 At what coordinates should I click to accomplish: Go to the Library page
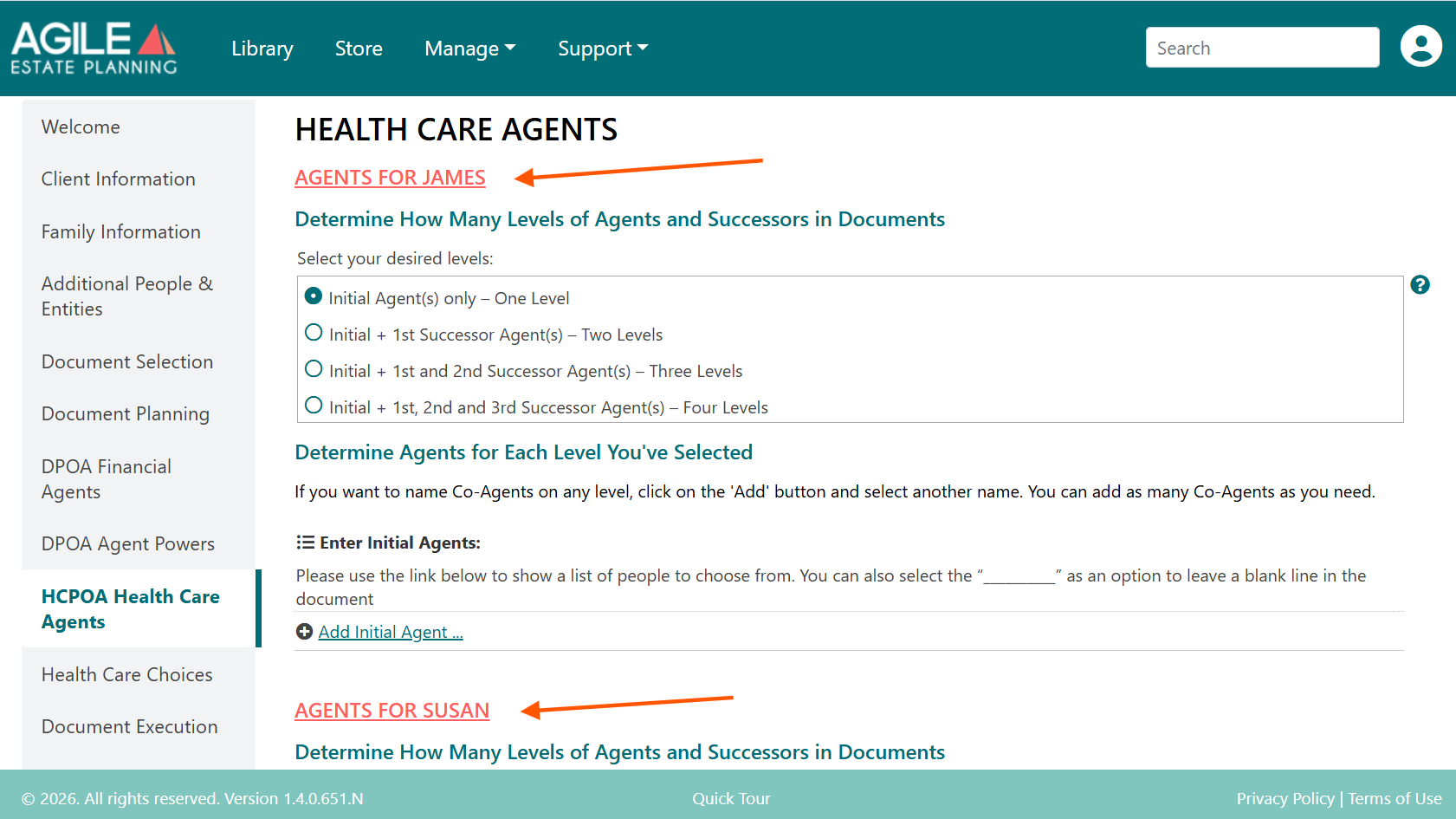click(262, 49)
